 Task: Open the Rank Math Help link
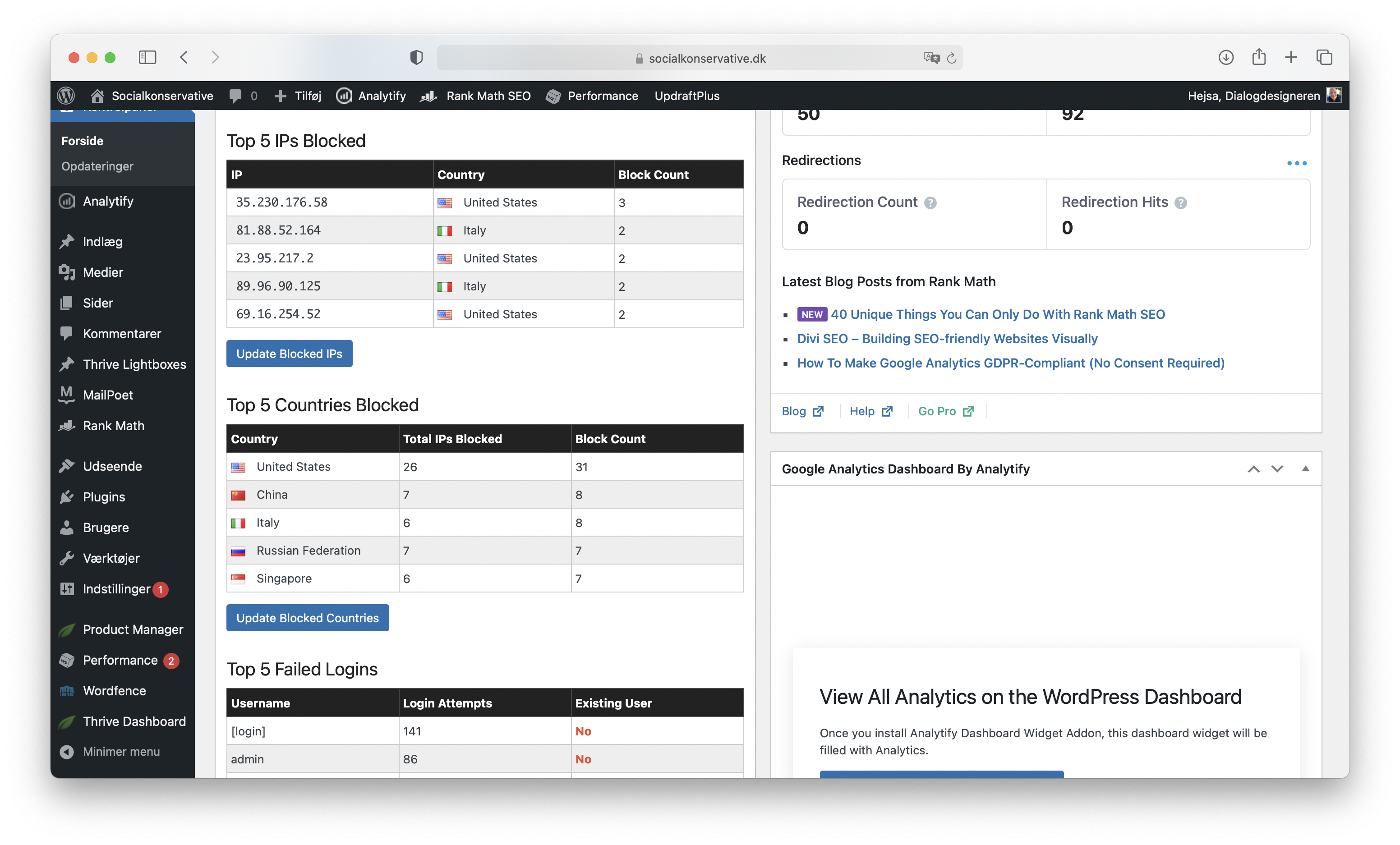tap(870, 411)
